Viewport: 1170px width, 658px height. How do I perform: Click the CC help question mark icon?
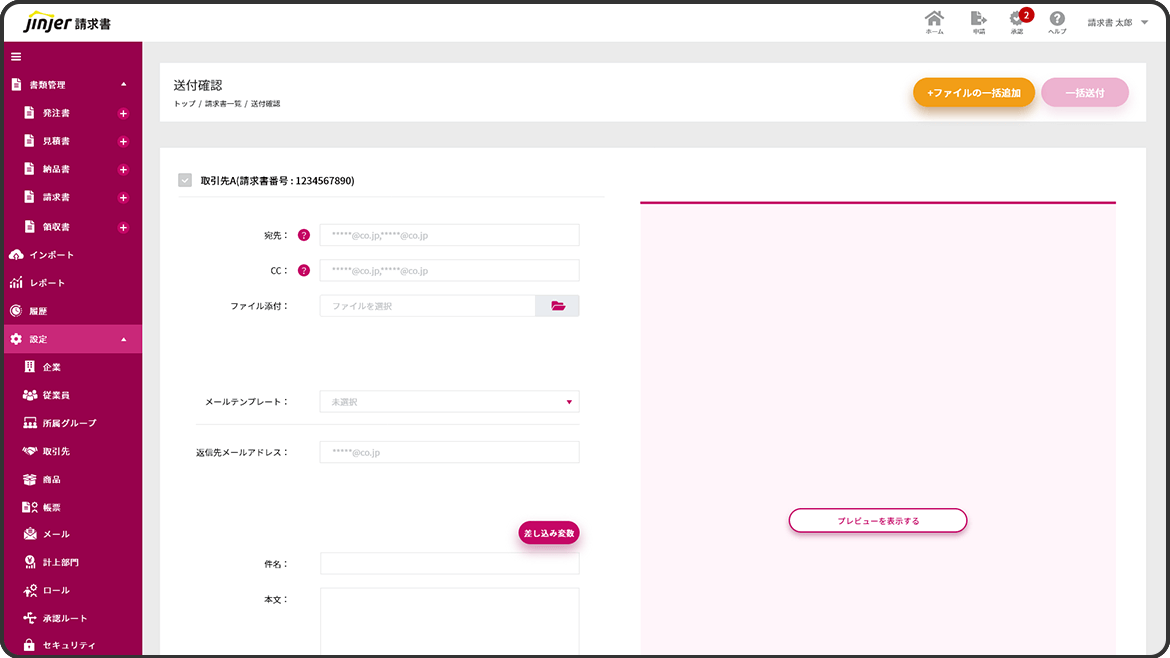click(x=304, y=270)
